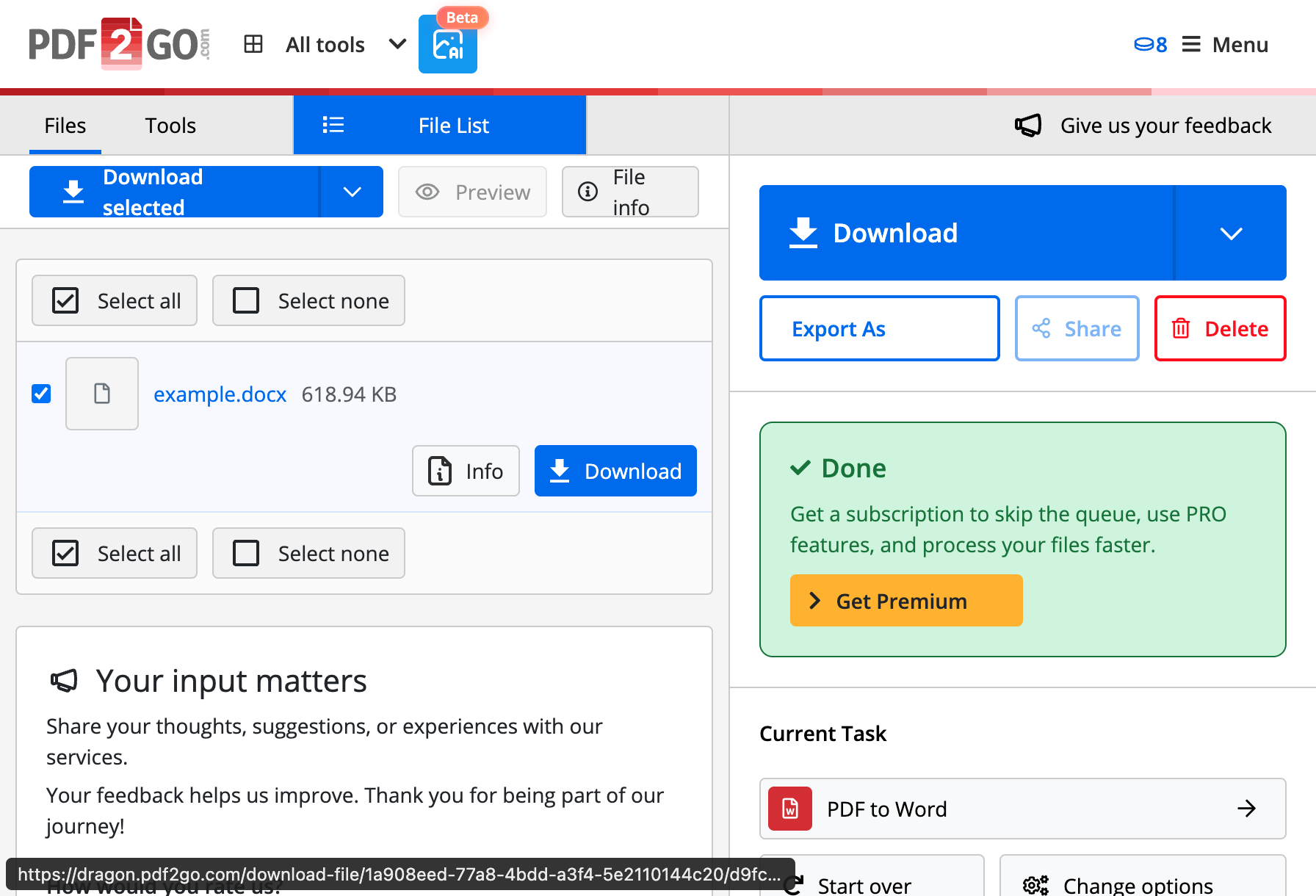Image resolution: width=1316 pixels, height=896 pixels.
Task: Open the File List tab
Action: pyautogui.click(x=439, y=126)
